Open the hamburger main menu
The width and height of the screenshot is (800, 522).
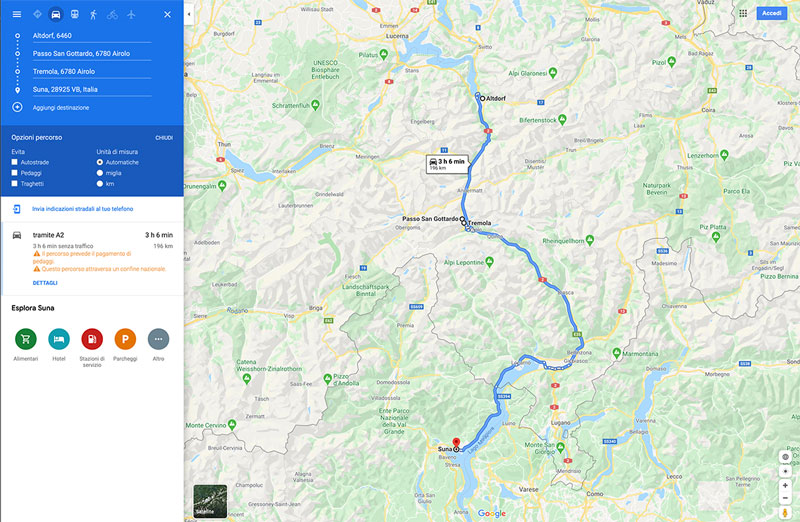point(17,14)
